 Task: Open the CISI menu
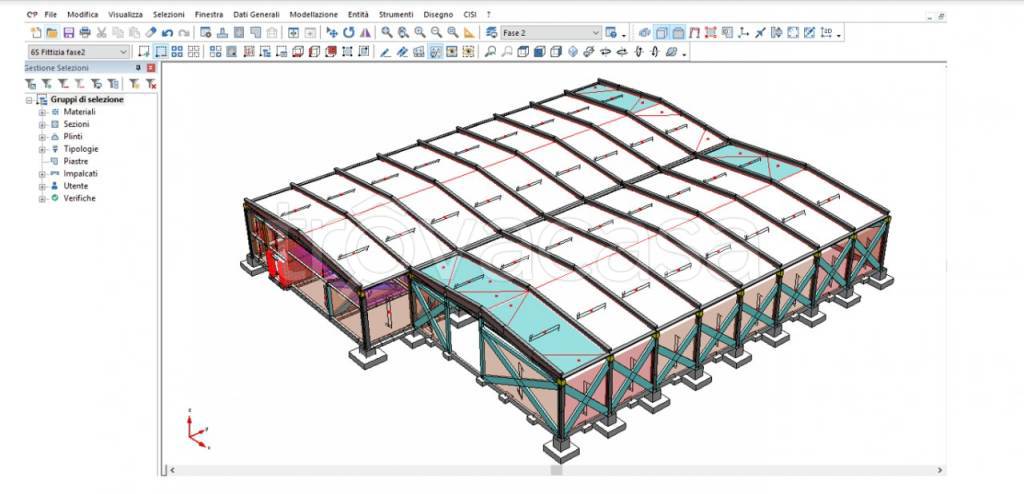(470, 14)
